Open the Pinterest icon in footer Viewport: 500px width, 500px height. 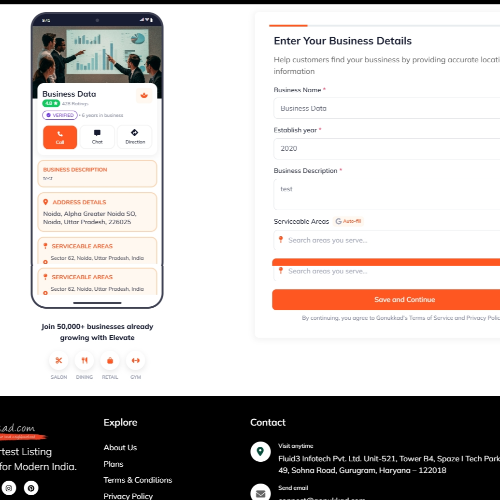point(31,488)
